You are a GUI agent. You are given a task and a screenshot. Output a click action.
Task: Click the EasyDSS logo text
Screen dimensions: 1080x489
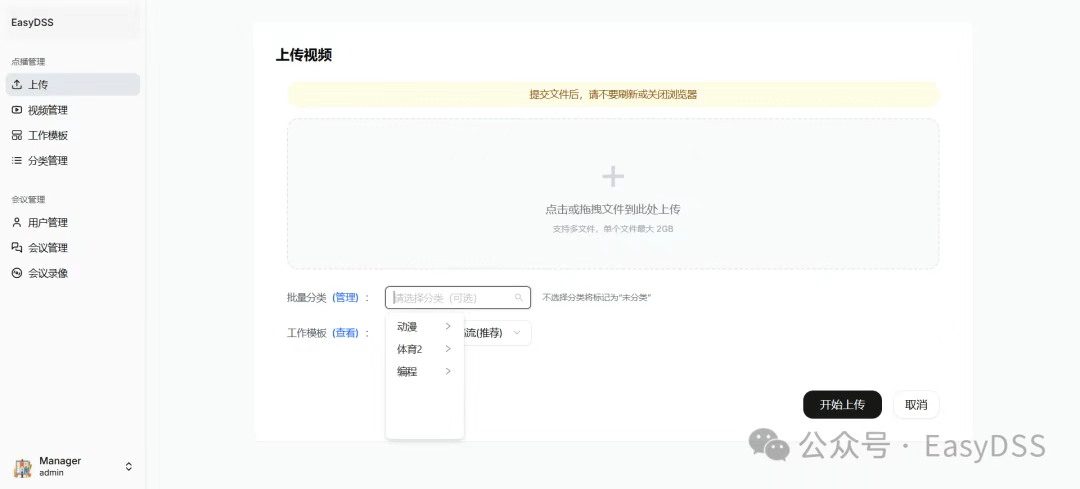click(x=32, y=23)
